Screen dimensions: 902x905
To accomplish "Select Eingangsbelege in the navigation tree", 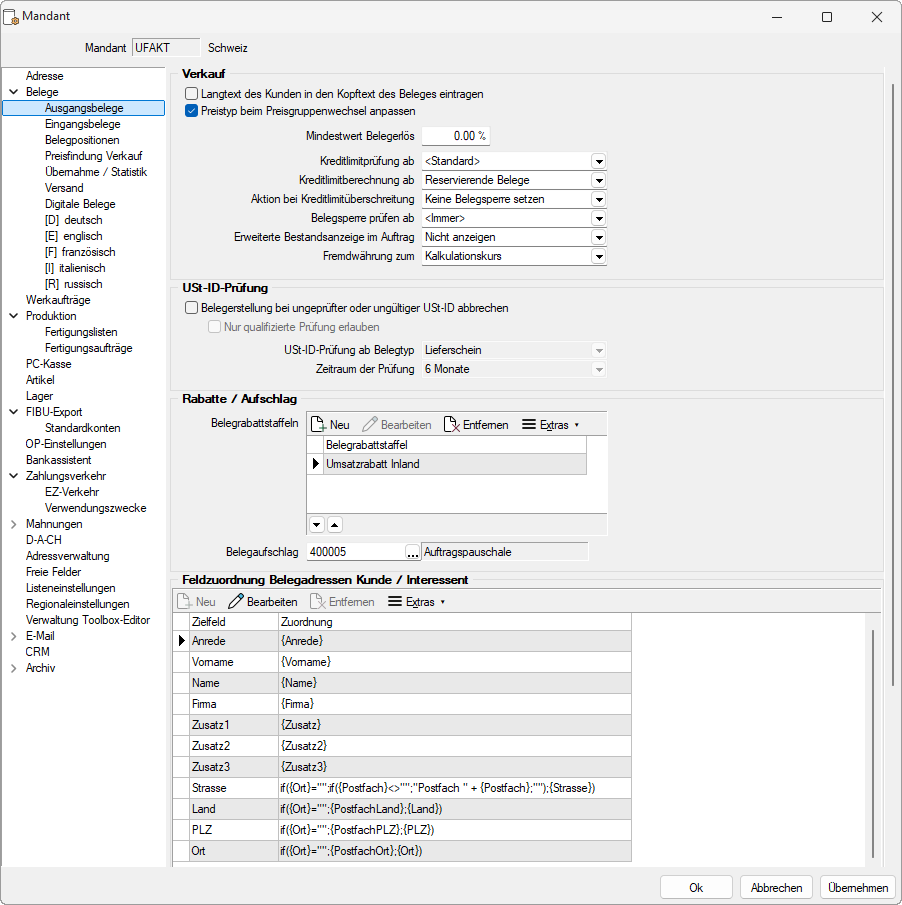I will [83, 124].
